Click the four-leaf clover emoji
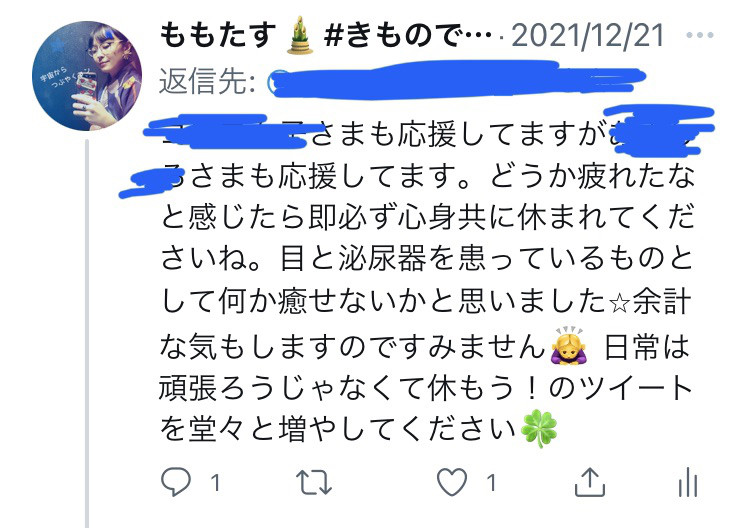Image resolution: width=750 pixels, height=528 pixels. 539,429
